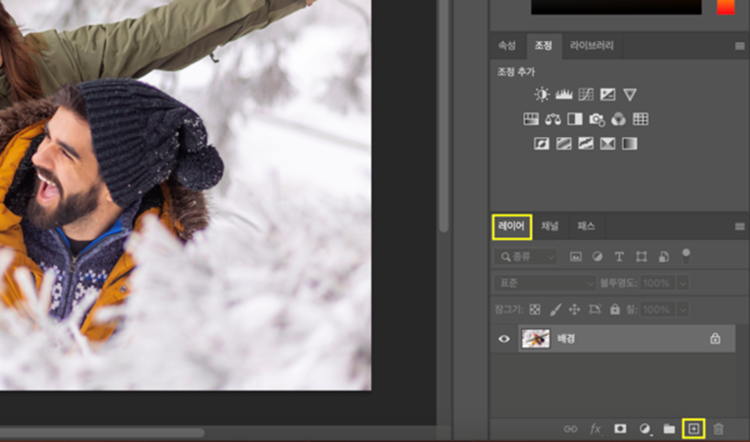Open the 칠 fill slider arrow
The image size is (750, 442).
(683, 309)
